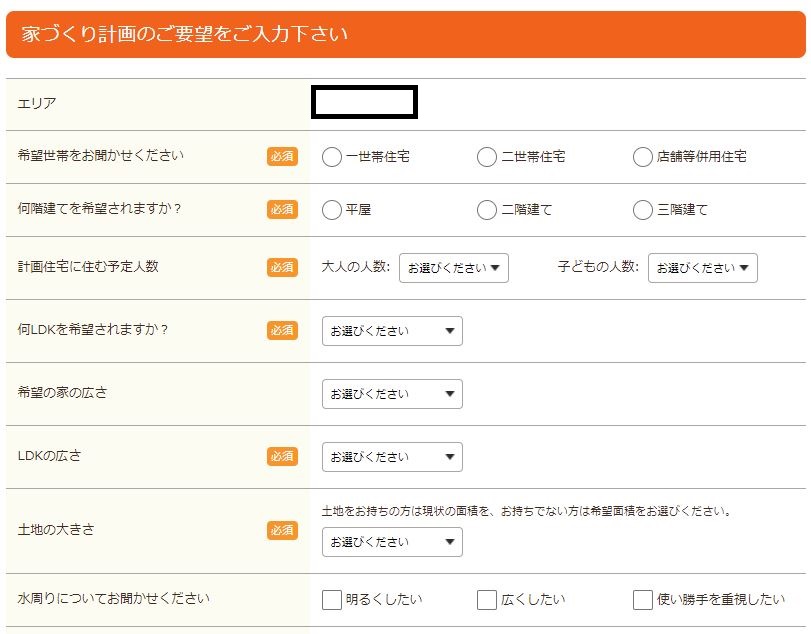Image resolution: width=811 pixels, height=634 pixels.
Task: Open the 大人の人数 dropdown
Action: pos(454,268)
